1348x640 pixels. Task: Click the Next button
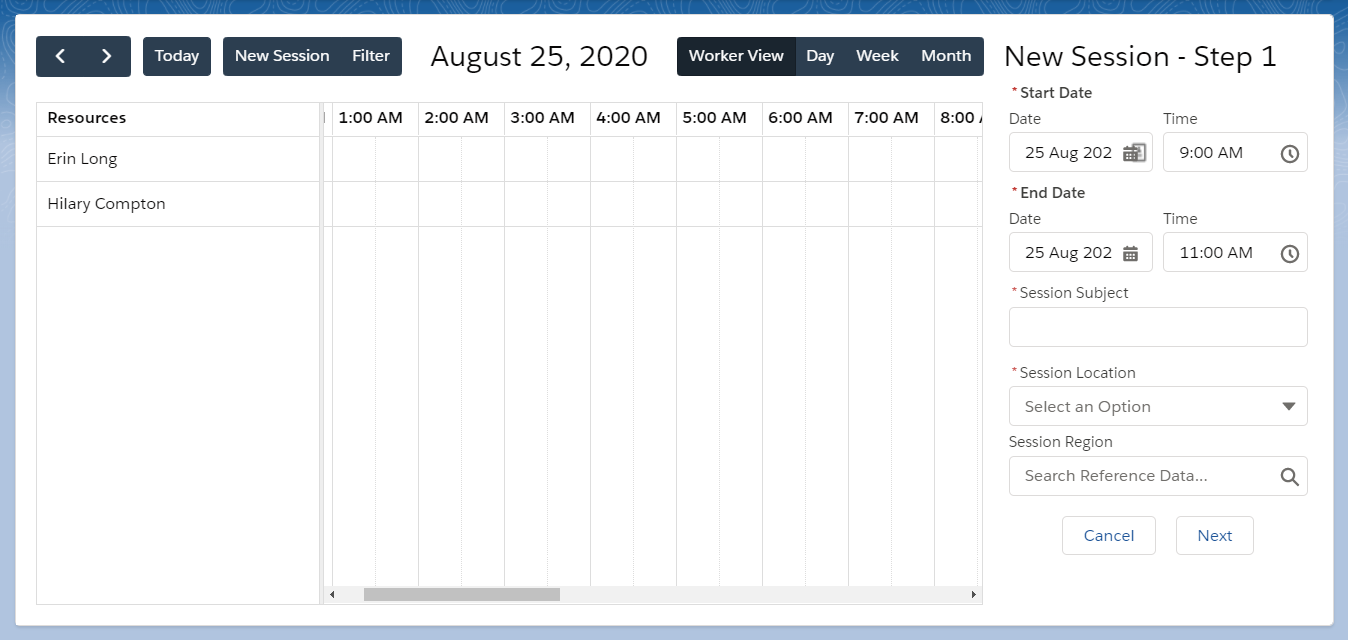[1215, 536]
